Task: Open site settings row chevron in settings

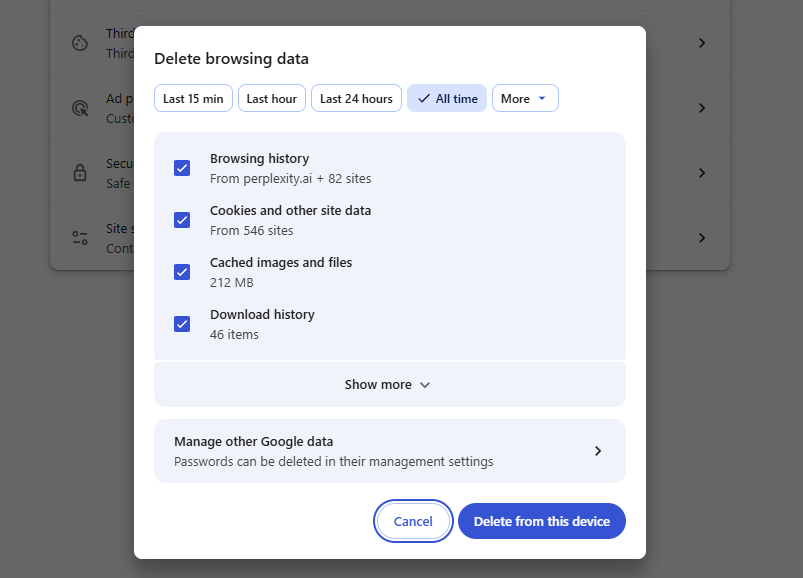Action: point(702,238)
